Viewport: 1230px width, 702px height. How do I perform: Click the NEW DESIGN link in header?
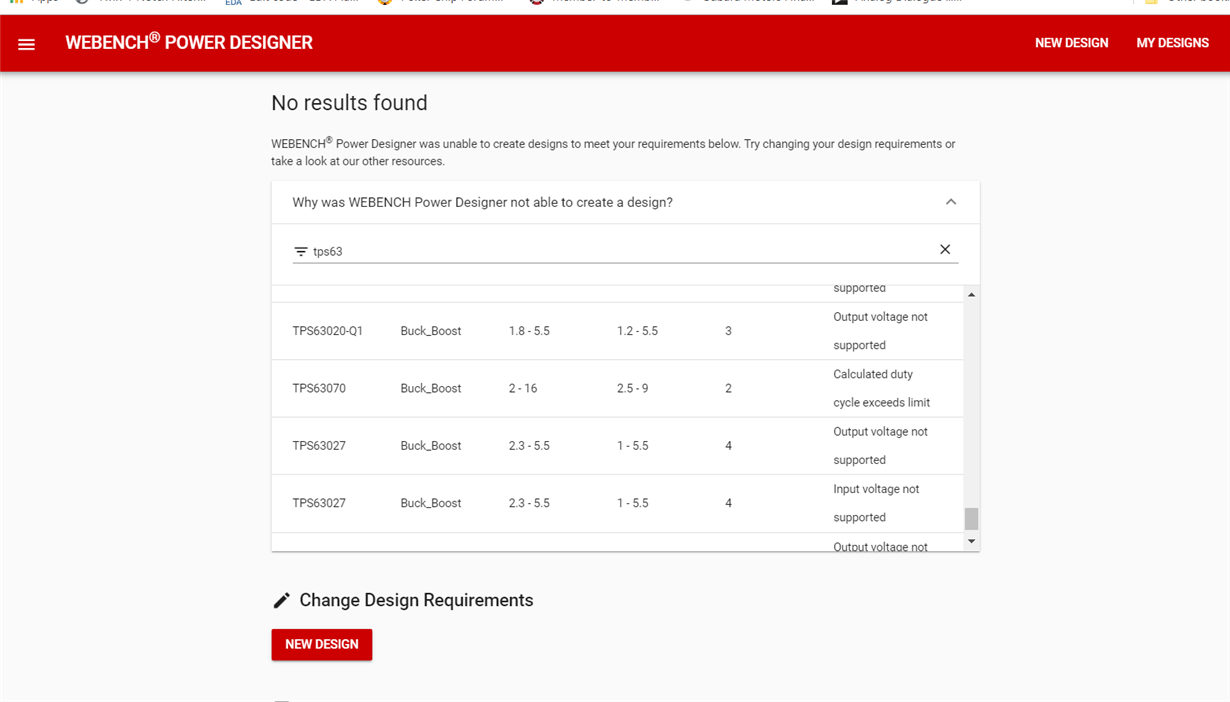pyautogui.click(x=1072, y=43)
